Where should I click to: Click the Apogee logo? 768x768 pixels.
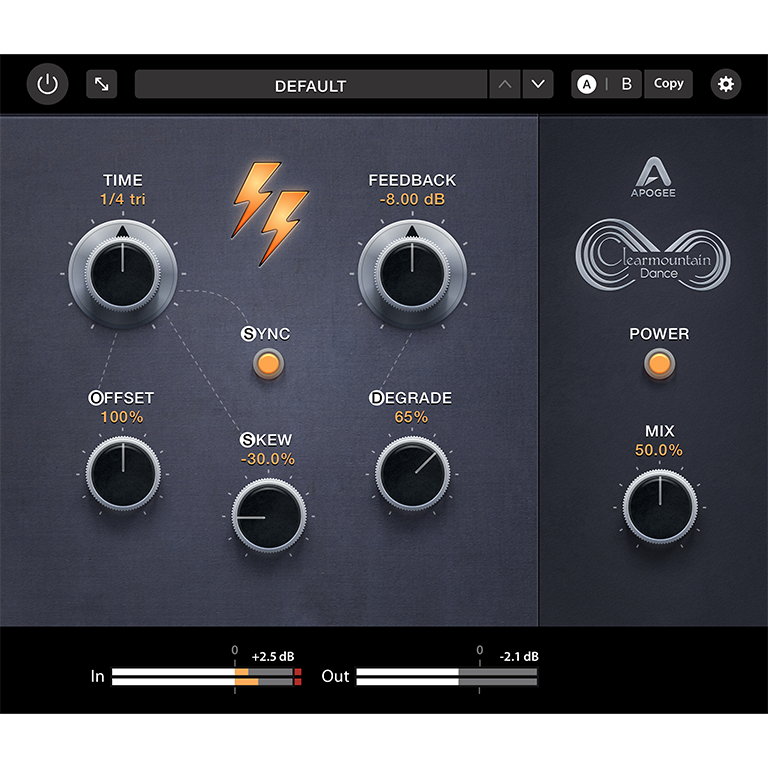click(653, 178)
